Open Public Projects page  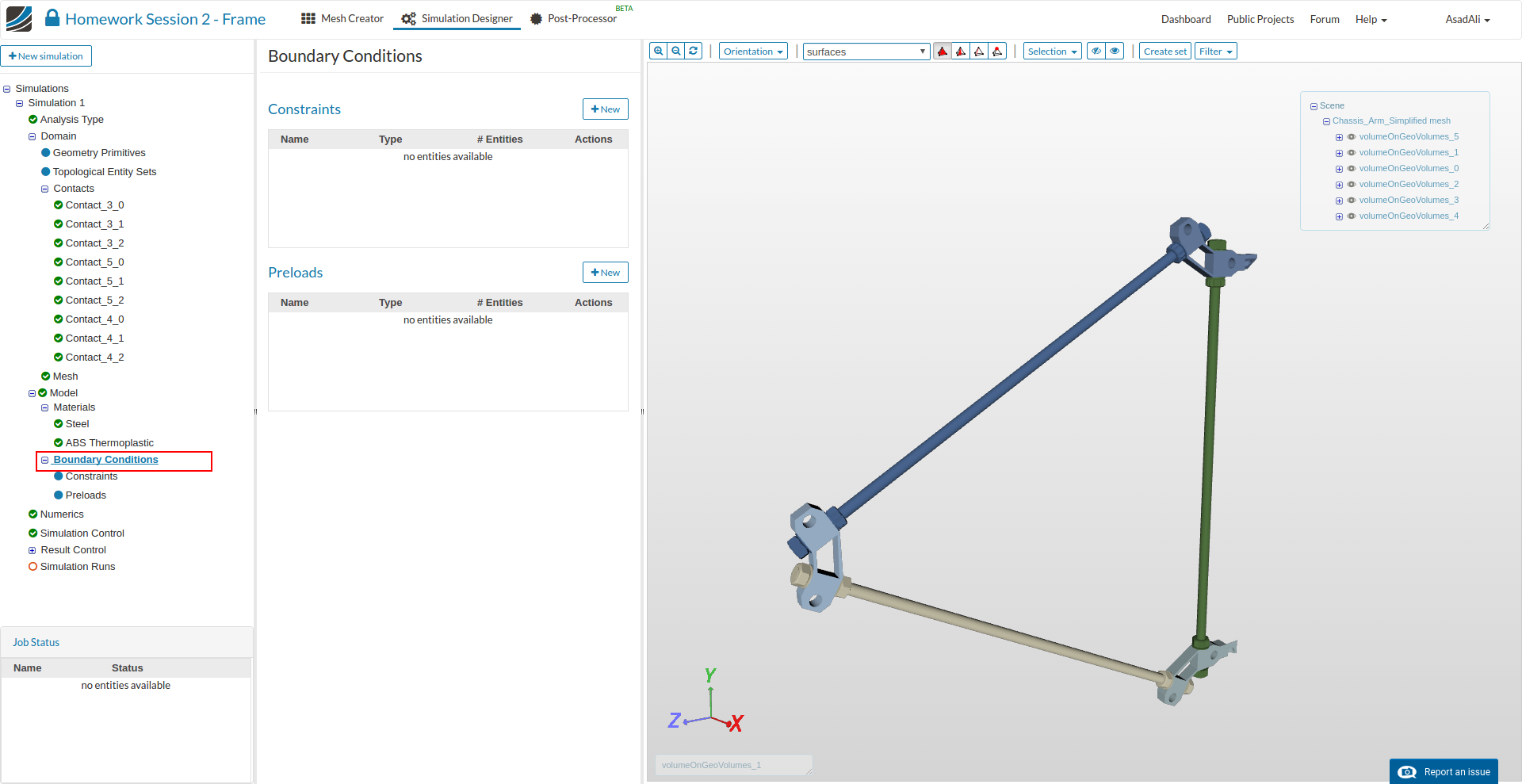(1260, 19)
